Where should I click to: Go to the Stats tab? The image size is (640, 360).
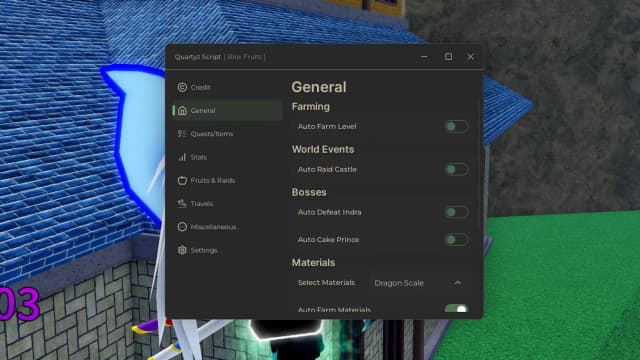[199, 157]
